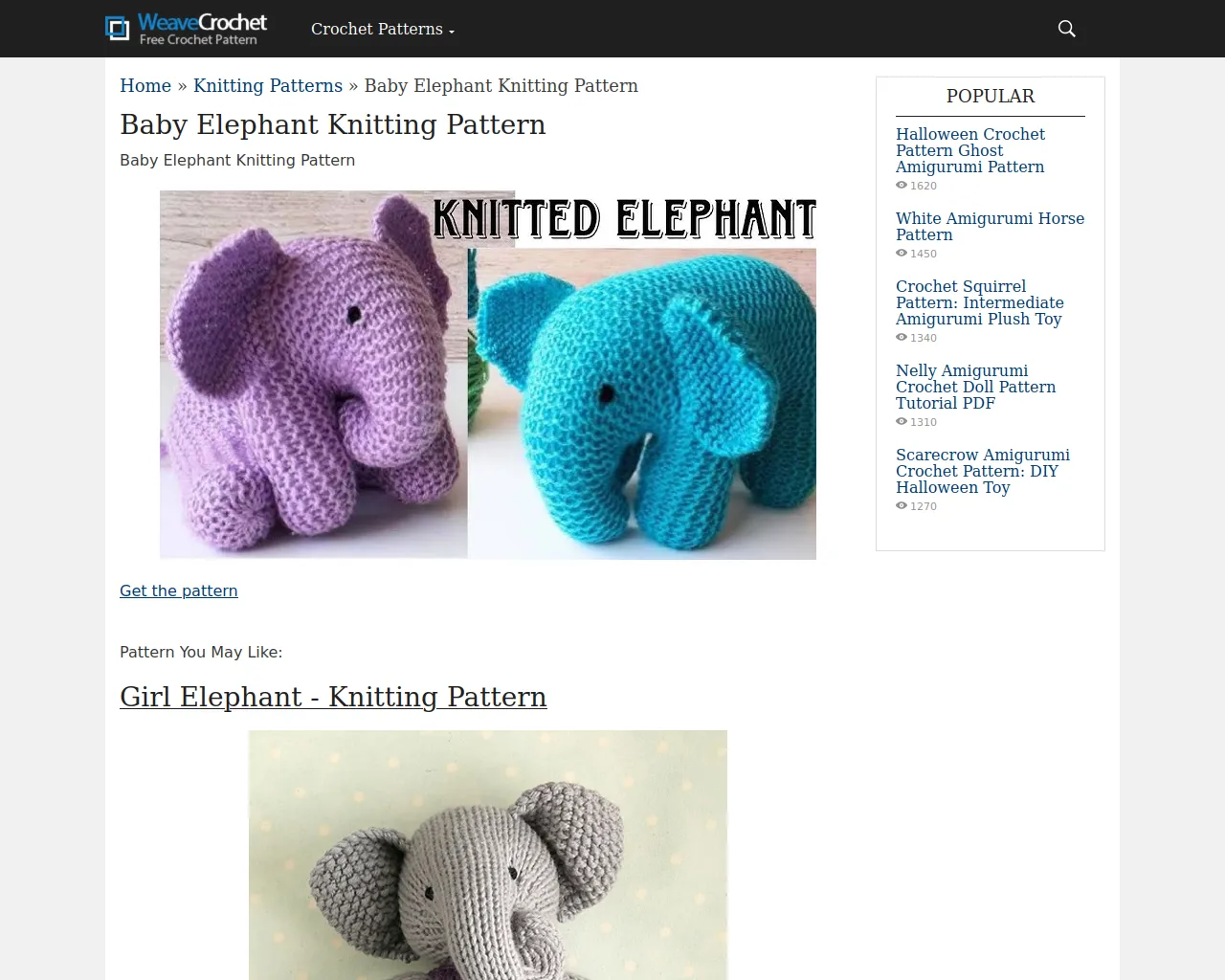Viewport: 1225px width, 980px height.
Task: Open Scarecrow Amigurumi Crochet Pattern link
Action: point(983,471)
